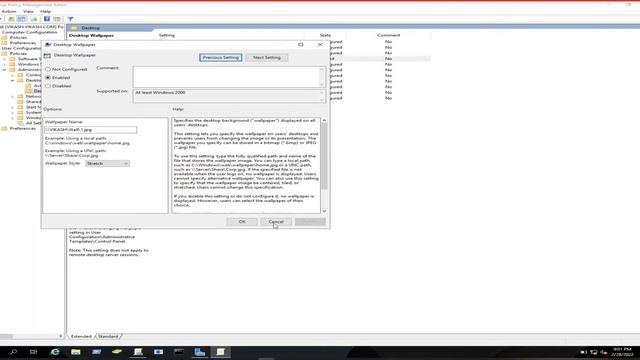Open the blue Help toolbar icon
This screenshot has height=360, width=640.
47,19
